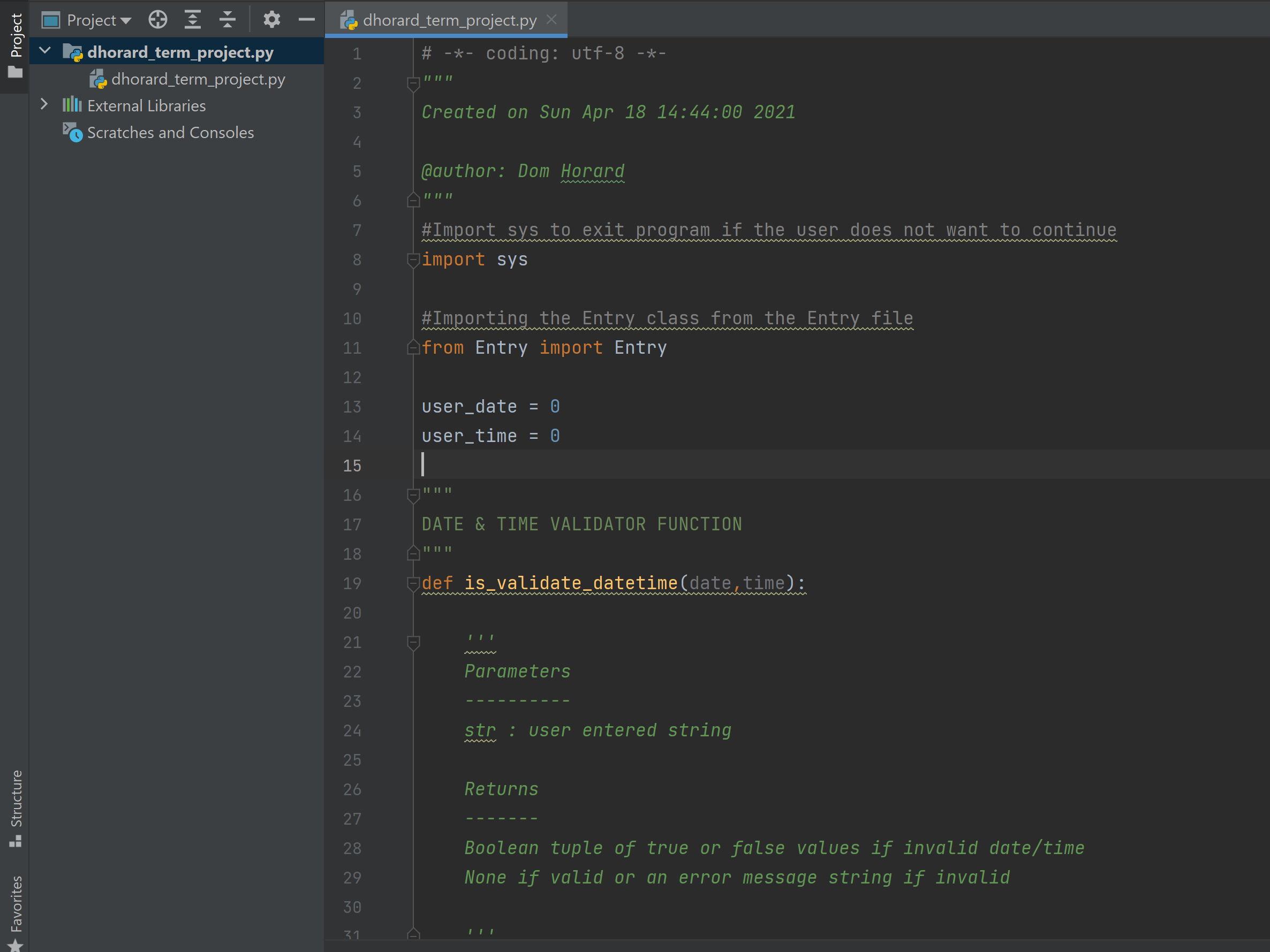Fold the docstring at line 2
Screen dimensions: 1270x952
tap(413, 84)
